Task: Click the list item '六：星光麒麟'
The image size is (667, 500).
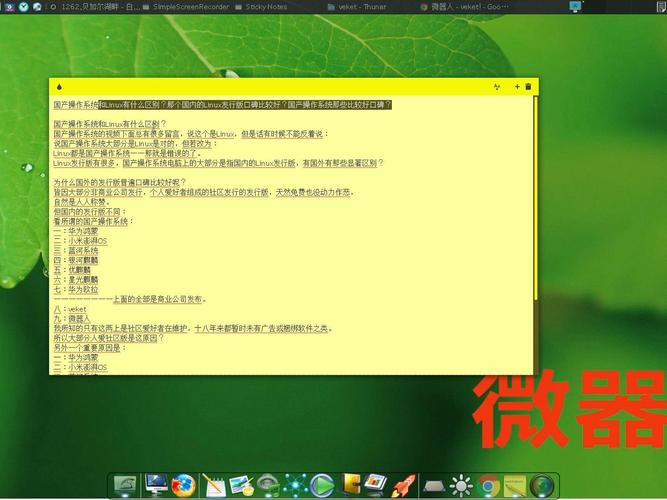Action: (x=76, y=280)
